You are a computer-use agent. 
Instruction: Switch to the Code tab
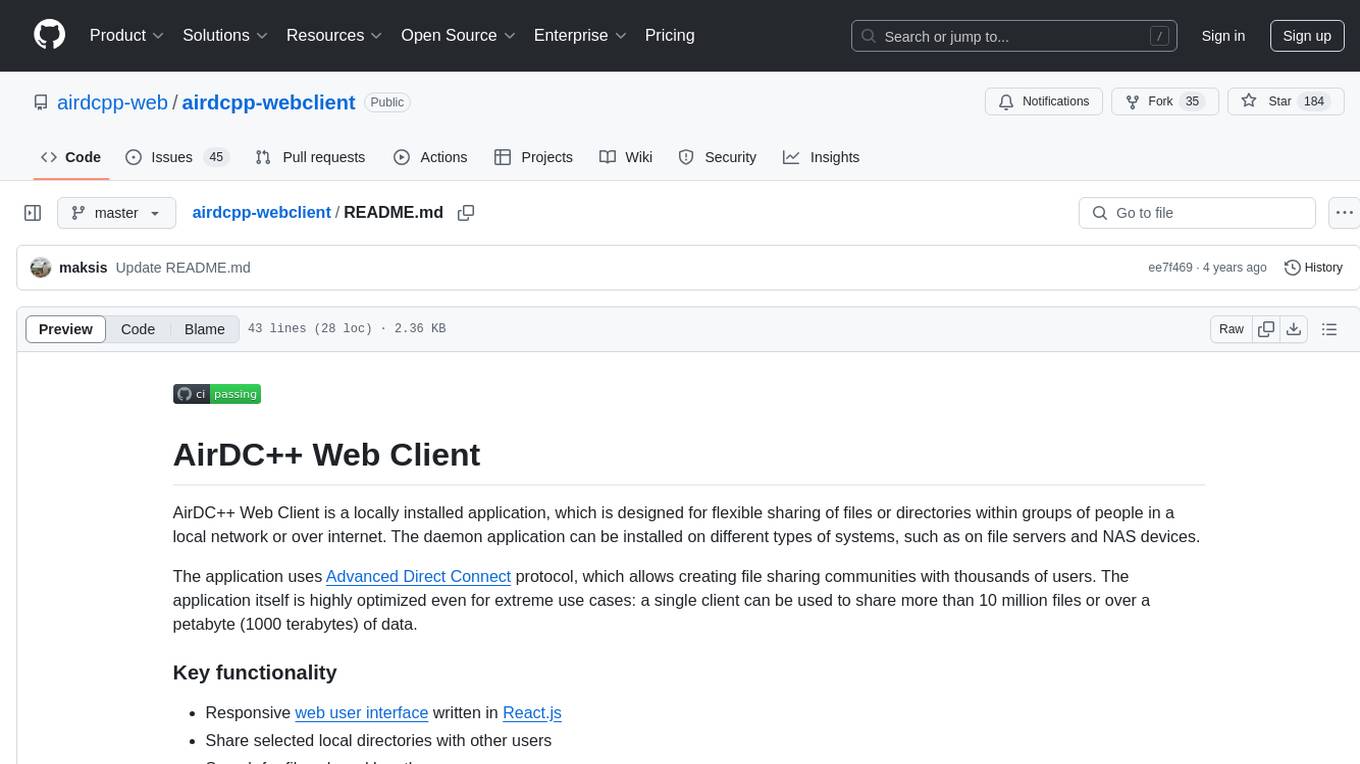71,157
